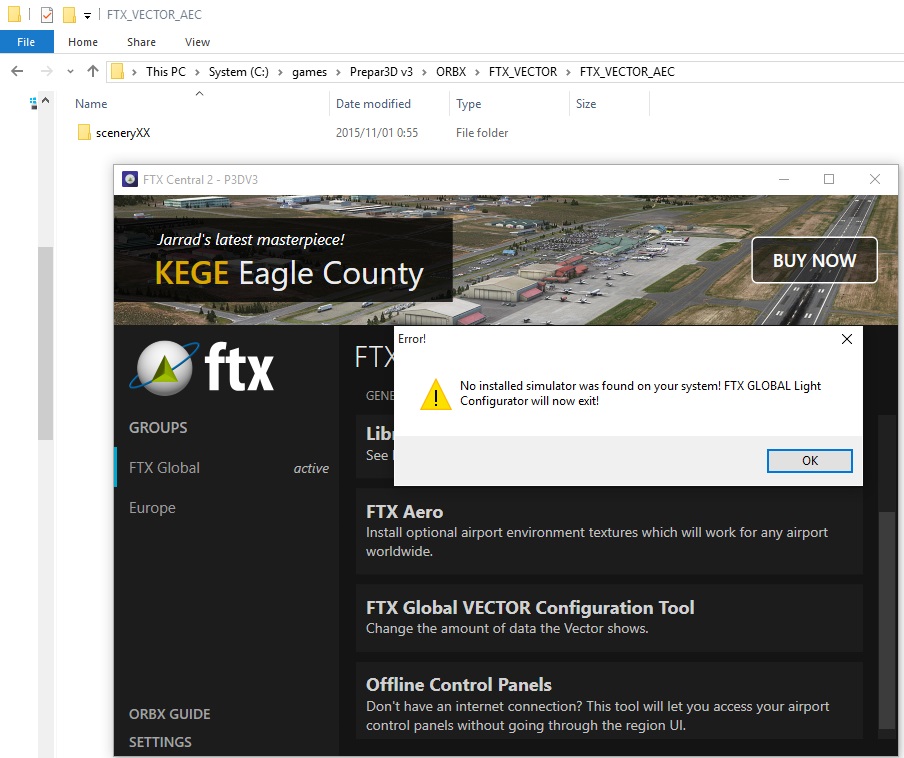The width and height of the screenshot is (904, 758).
Task: Open the recent locations dropdown beside the navigation arrows
Action: [x=70, y=72]
